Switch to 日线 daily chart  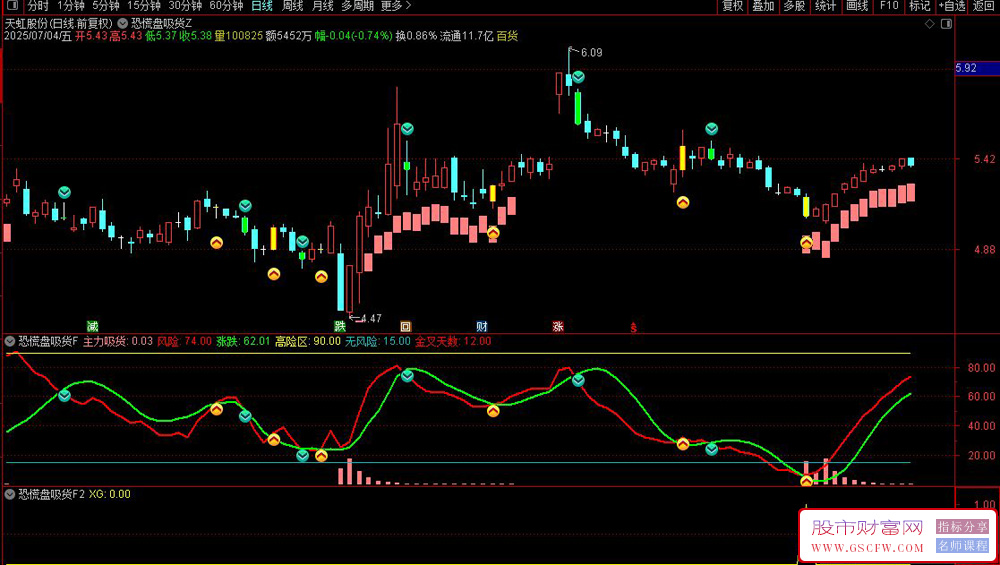[262, 6]
